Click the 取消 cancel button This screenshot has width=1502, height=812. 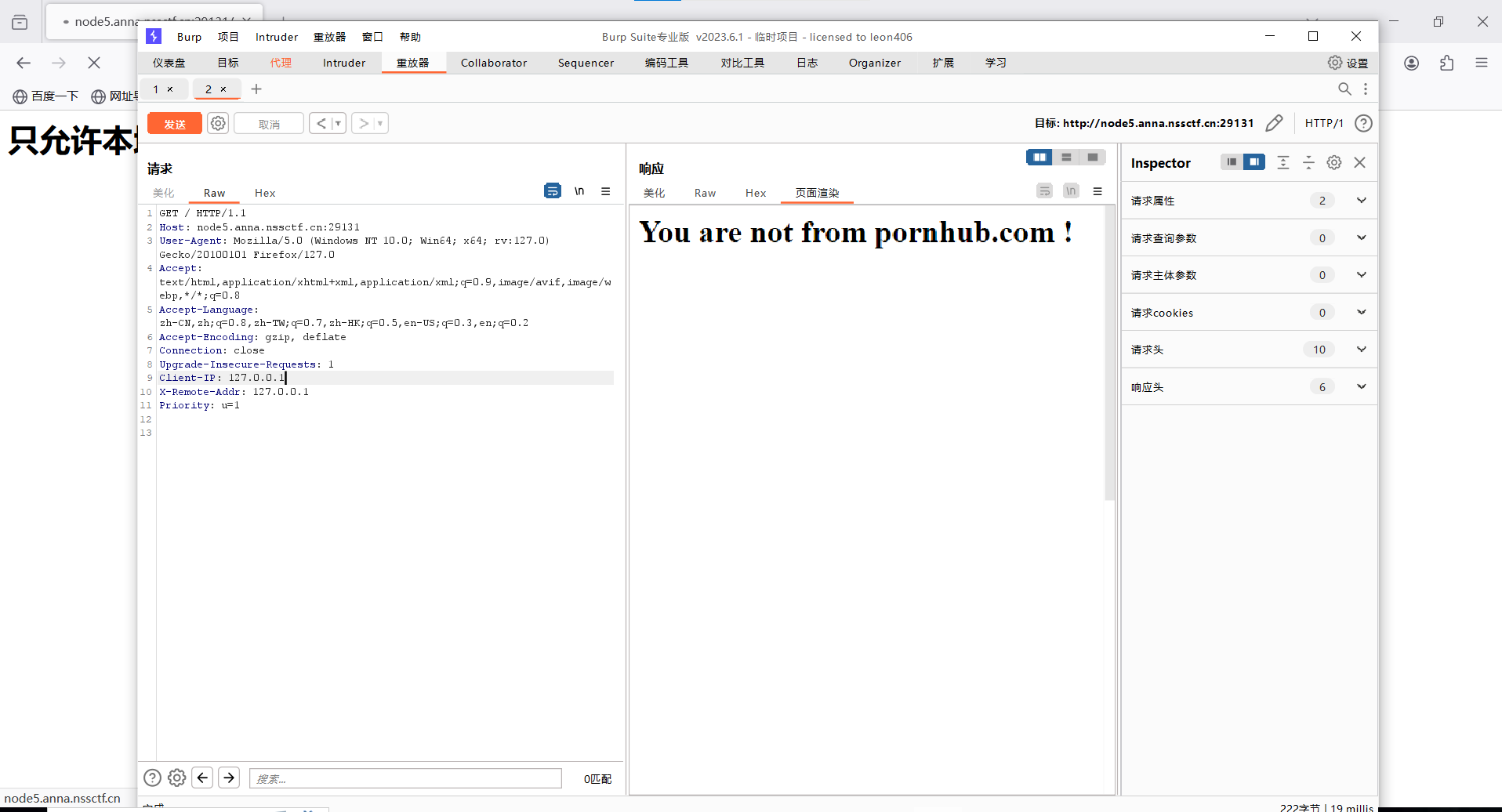coord(269,124)
